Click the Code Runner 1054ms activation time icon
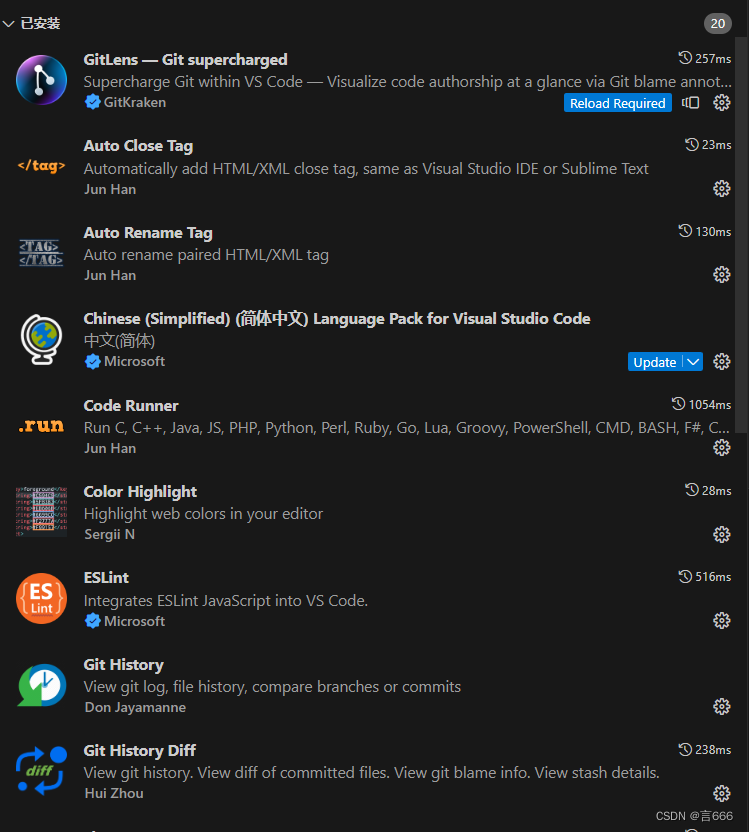Image resolution: width=749 pixels, height=832 pixels. 678,404
